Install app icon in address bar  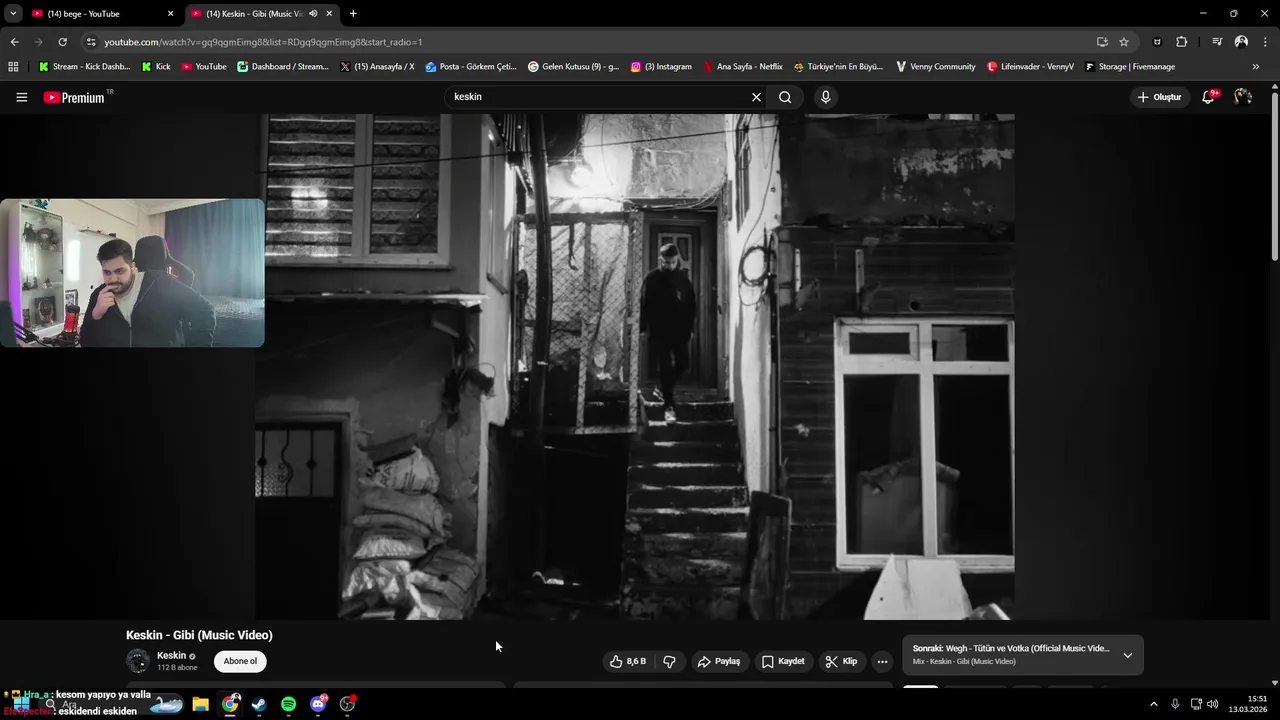[x=1102, y=42]
